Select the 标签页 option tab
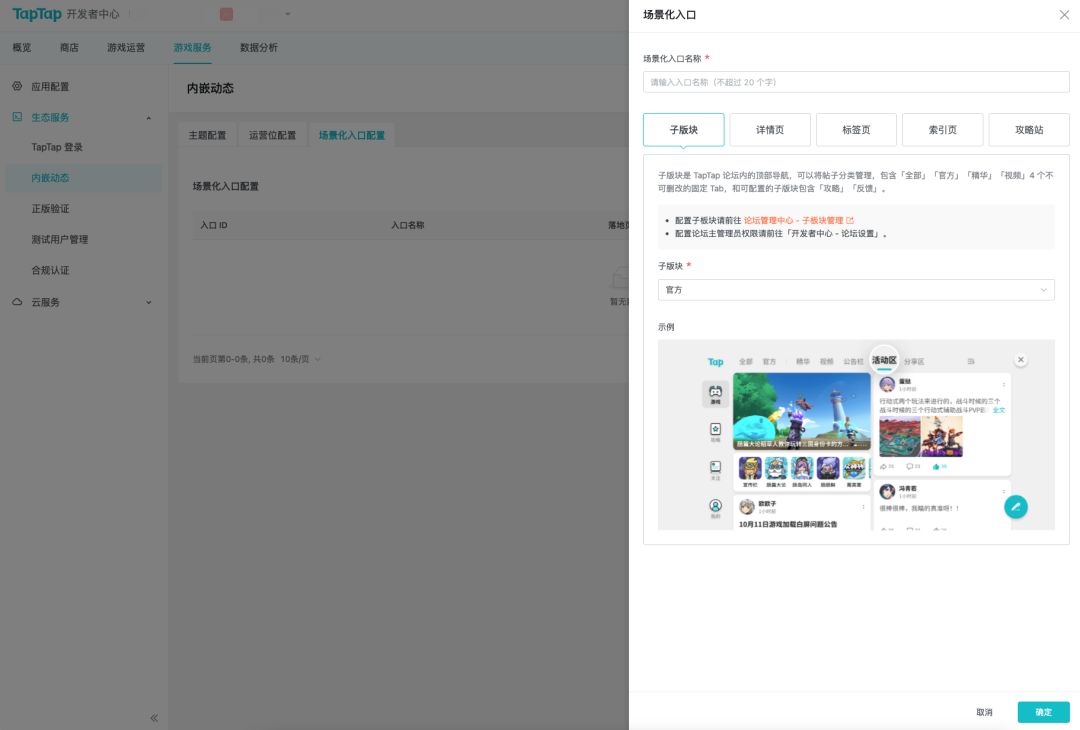 click(856, 130)
